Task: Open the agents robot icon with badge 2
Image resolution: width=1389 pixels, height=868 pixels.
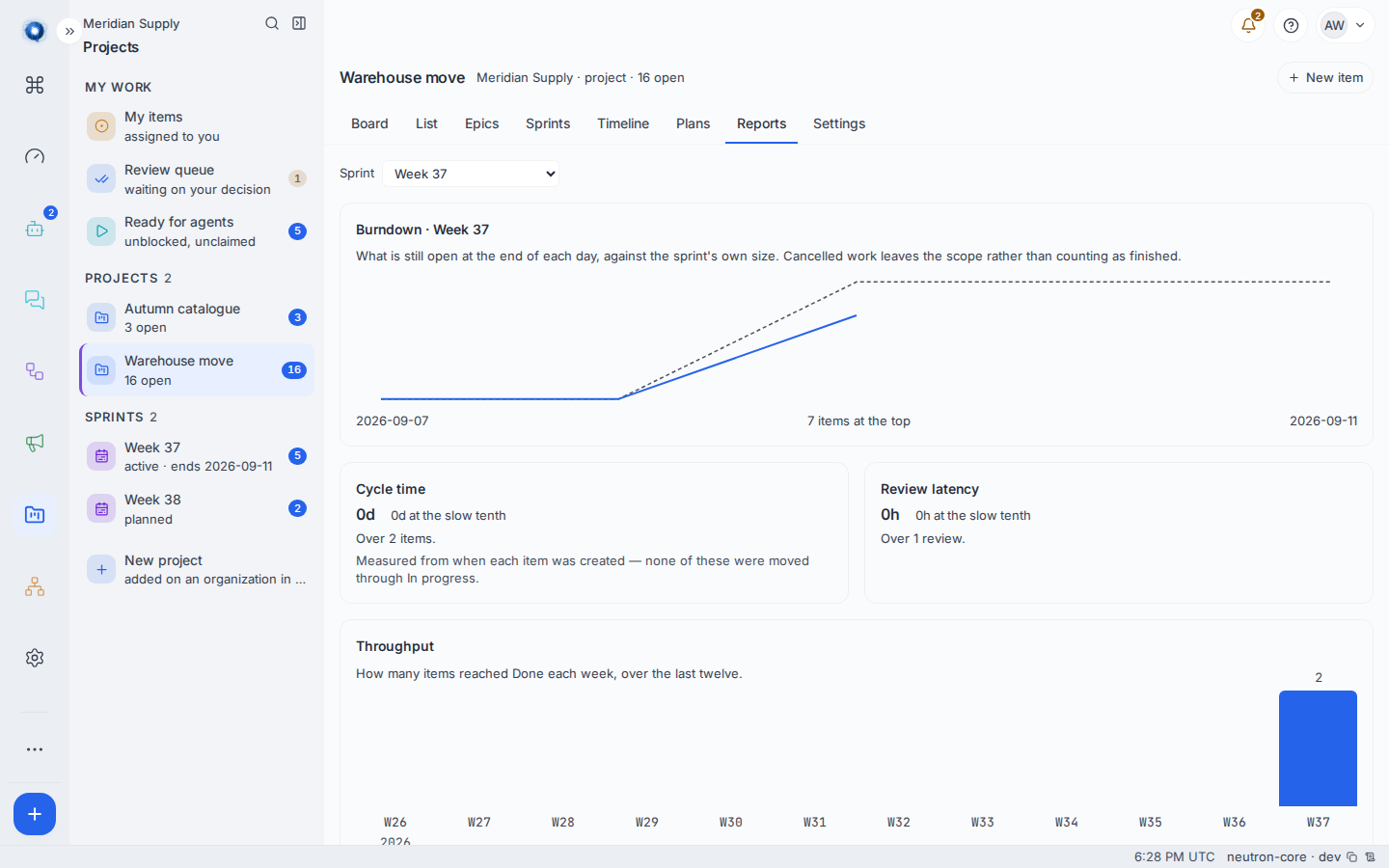Action: (35, 228)
